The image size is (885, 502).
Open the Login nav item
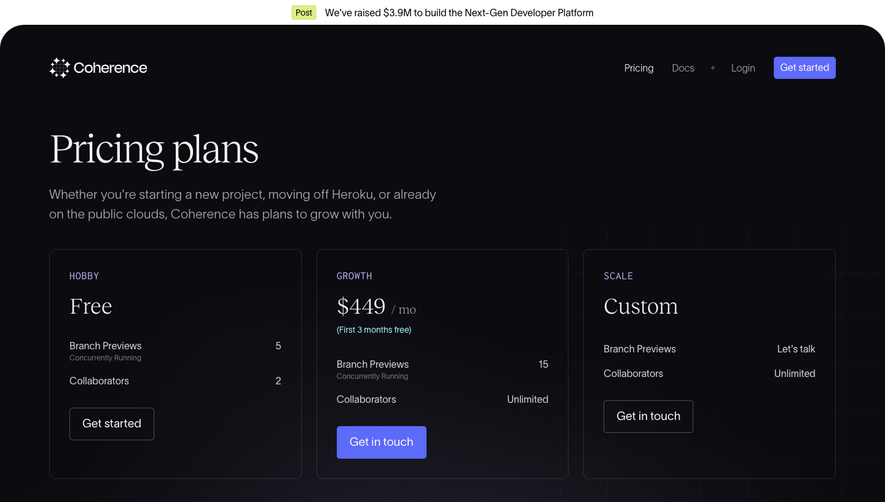point(743,68)
